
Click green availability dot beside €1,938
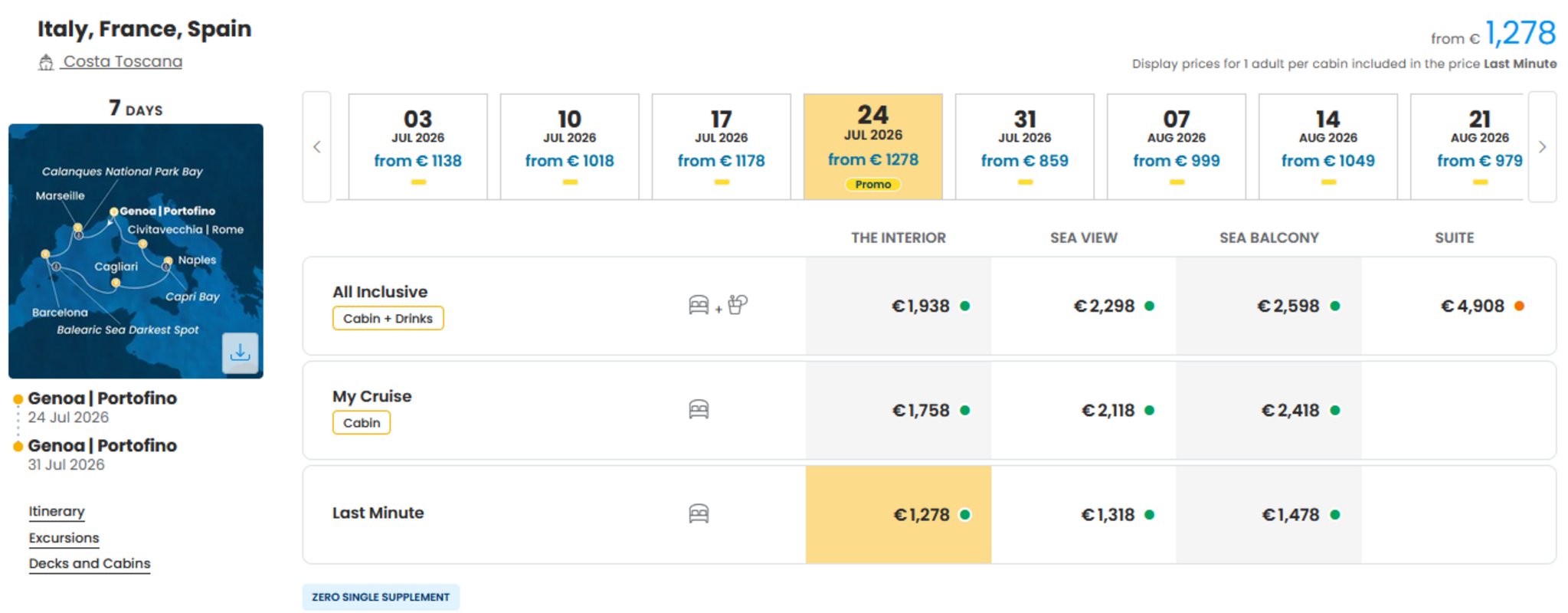point(965,306)
